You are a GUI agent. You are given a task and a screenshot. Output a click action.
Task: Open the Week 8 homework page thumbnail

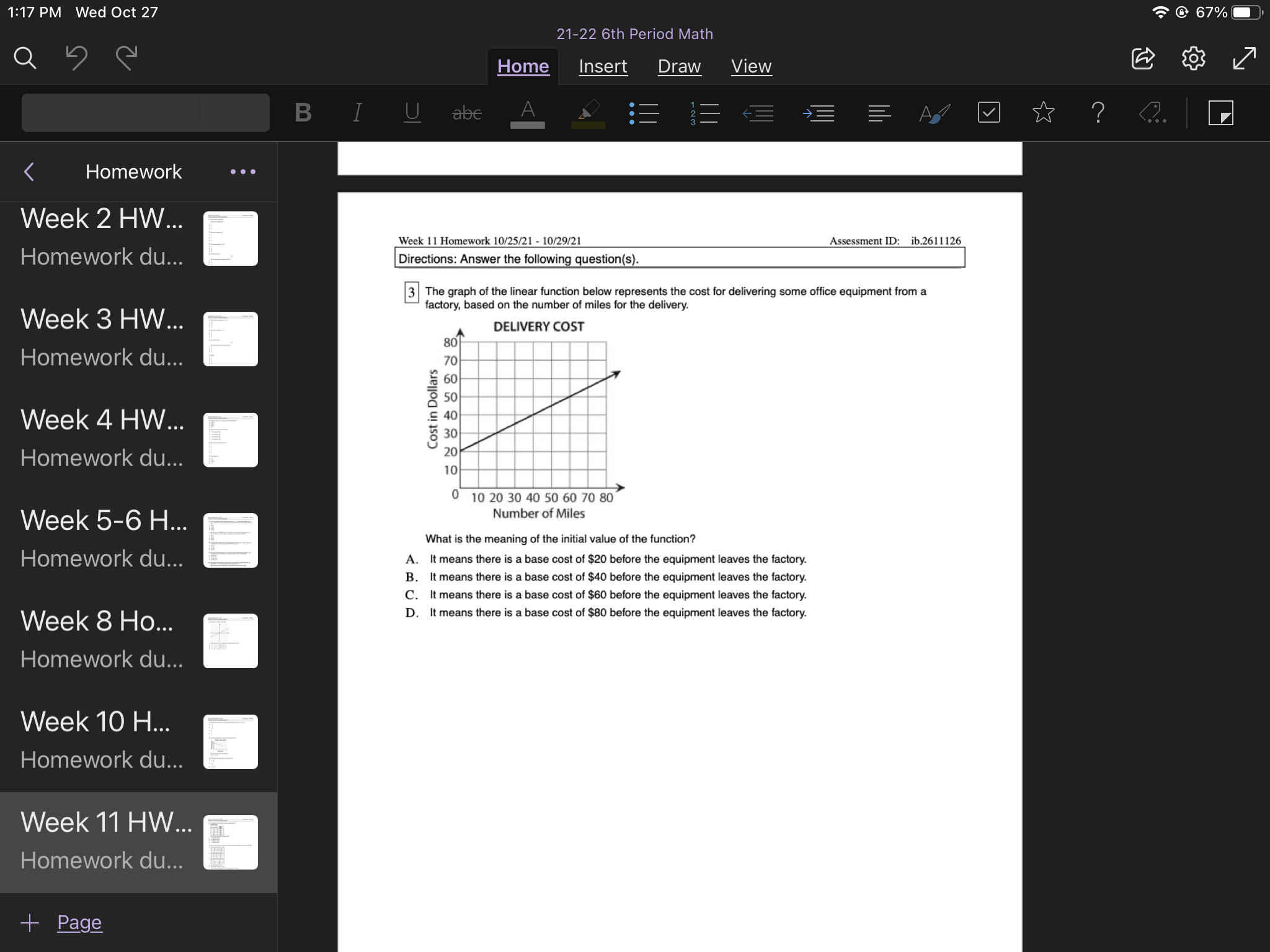click(230, 640)
